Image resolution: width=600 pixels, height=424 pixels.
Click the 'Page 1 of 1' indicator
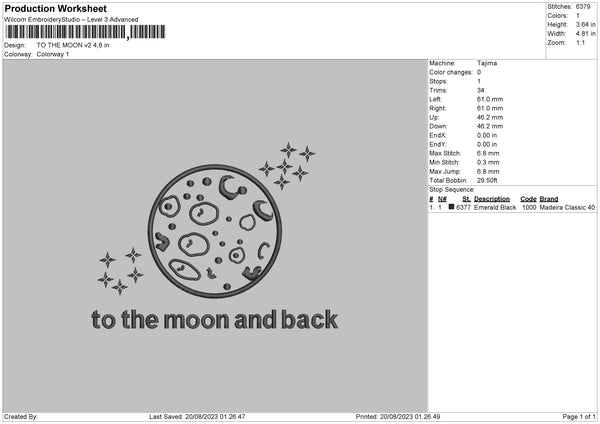pyautogui.click(x=579, y=417)
